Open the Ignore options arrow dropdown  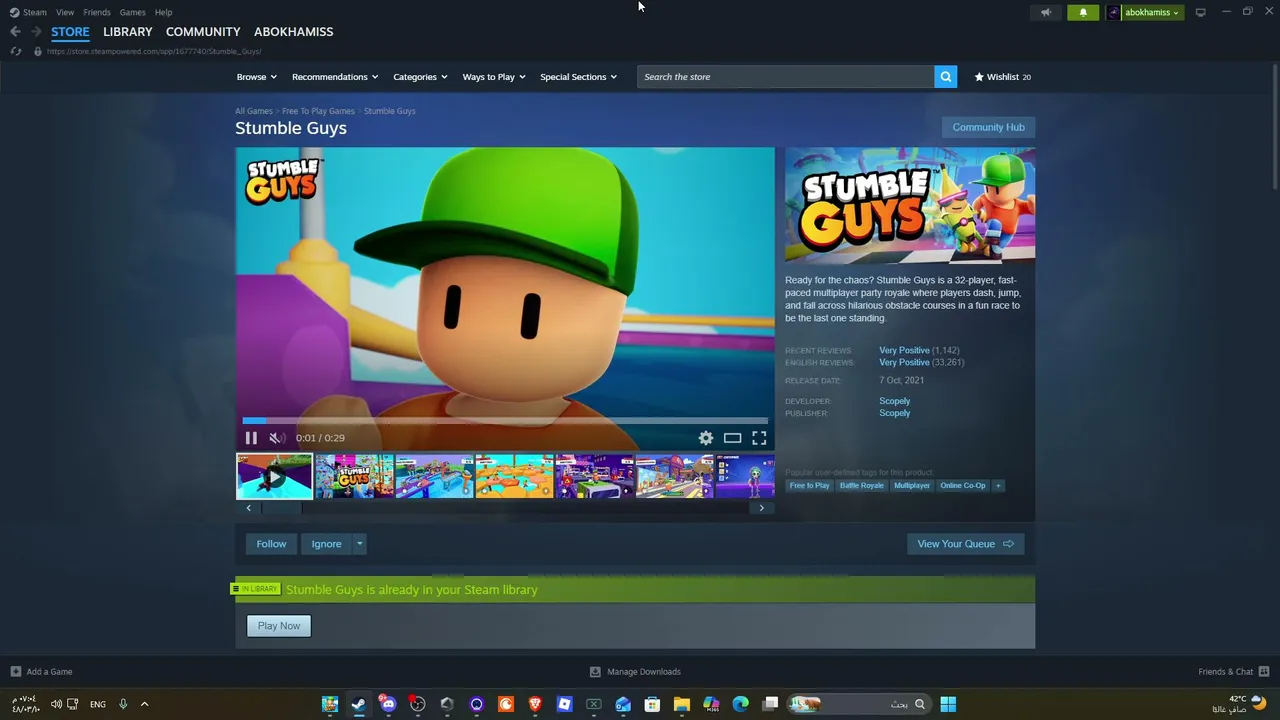(360, 544)
